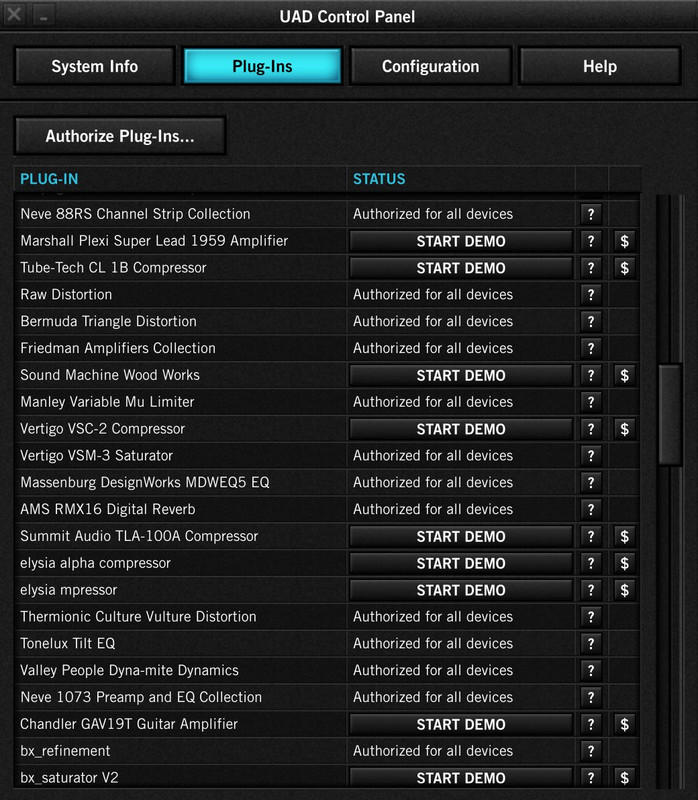Open help for Tube-Tech CL 1B Compressor
This screenshot has height=800, width=698.
(591, 268)
